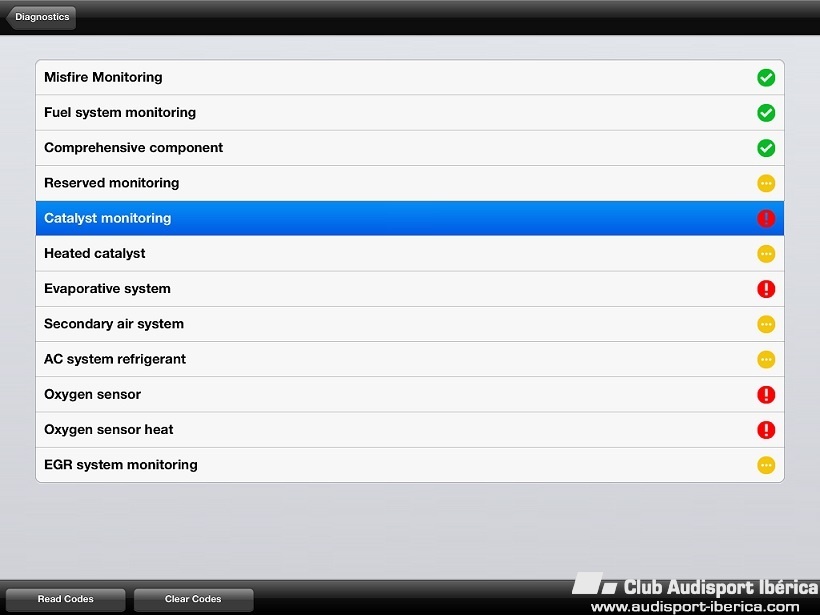Select the Evaporative system row
The image size is (820, 615).
409,289
